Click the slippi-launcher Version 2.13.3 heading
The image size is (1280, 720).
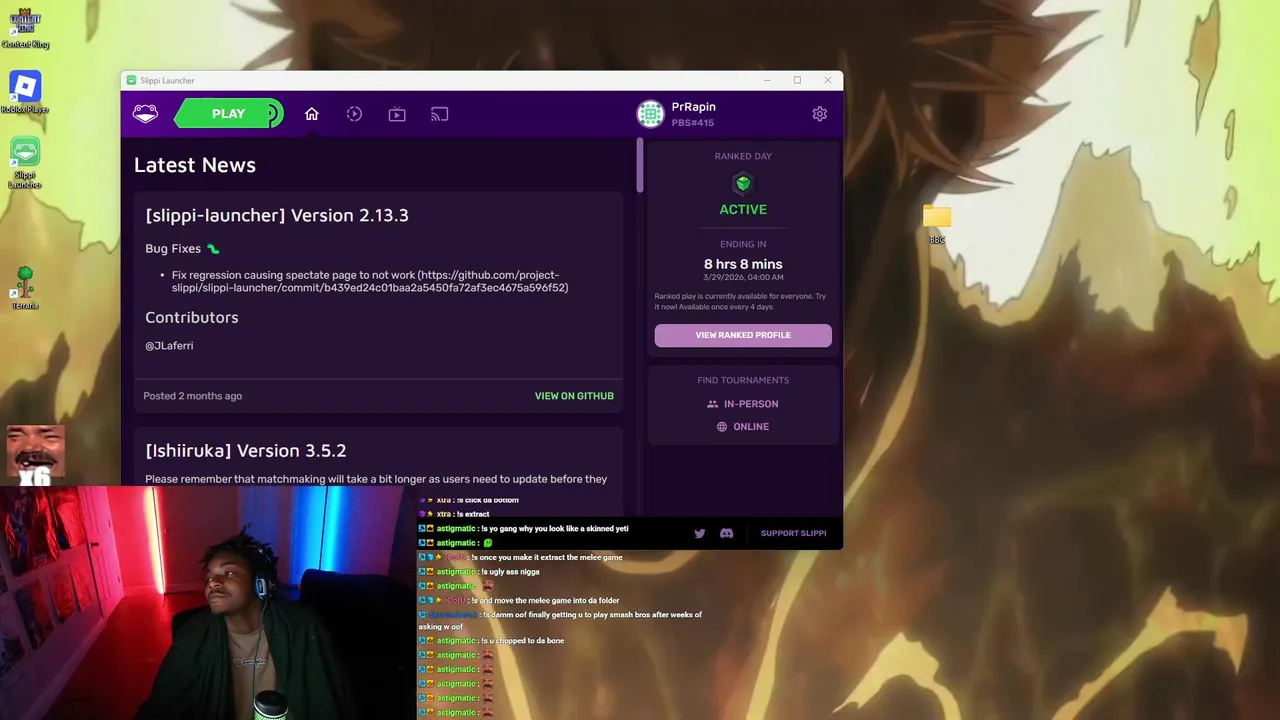(277, 215)
